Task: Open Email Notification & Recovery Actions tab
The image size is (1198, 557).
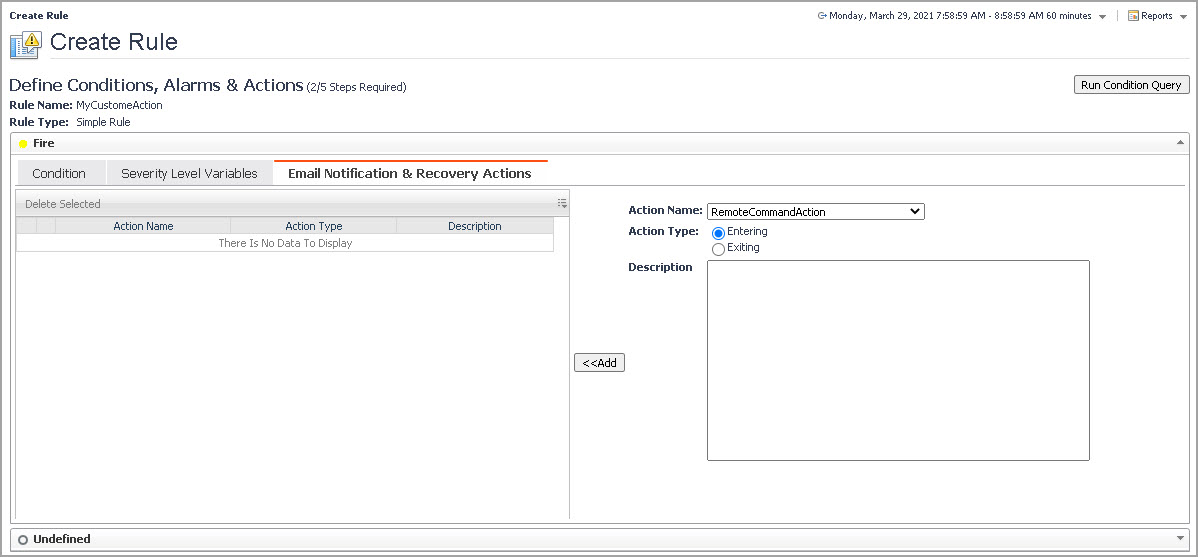Action: (410, 173)
